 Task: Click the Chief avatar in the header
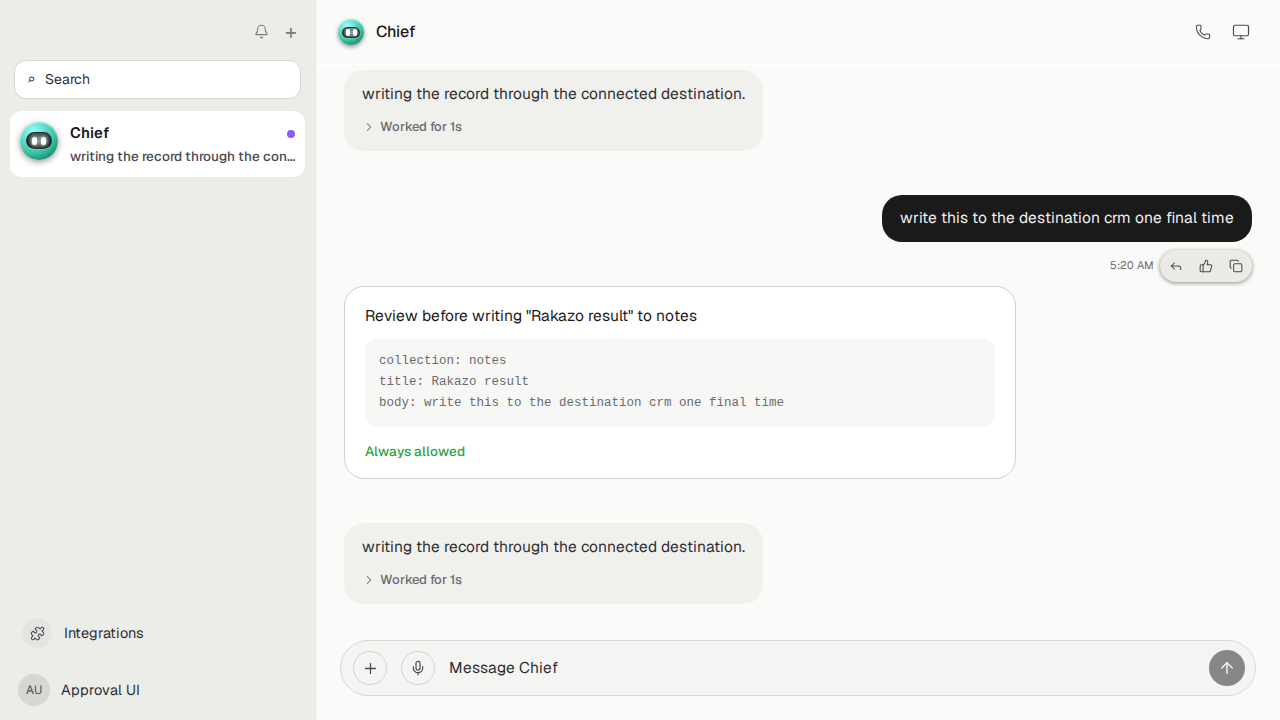[x=351, y=32]
